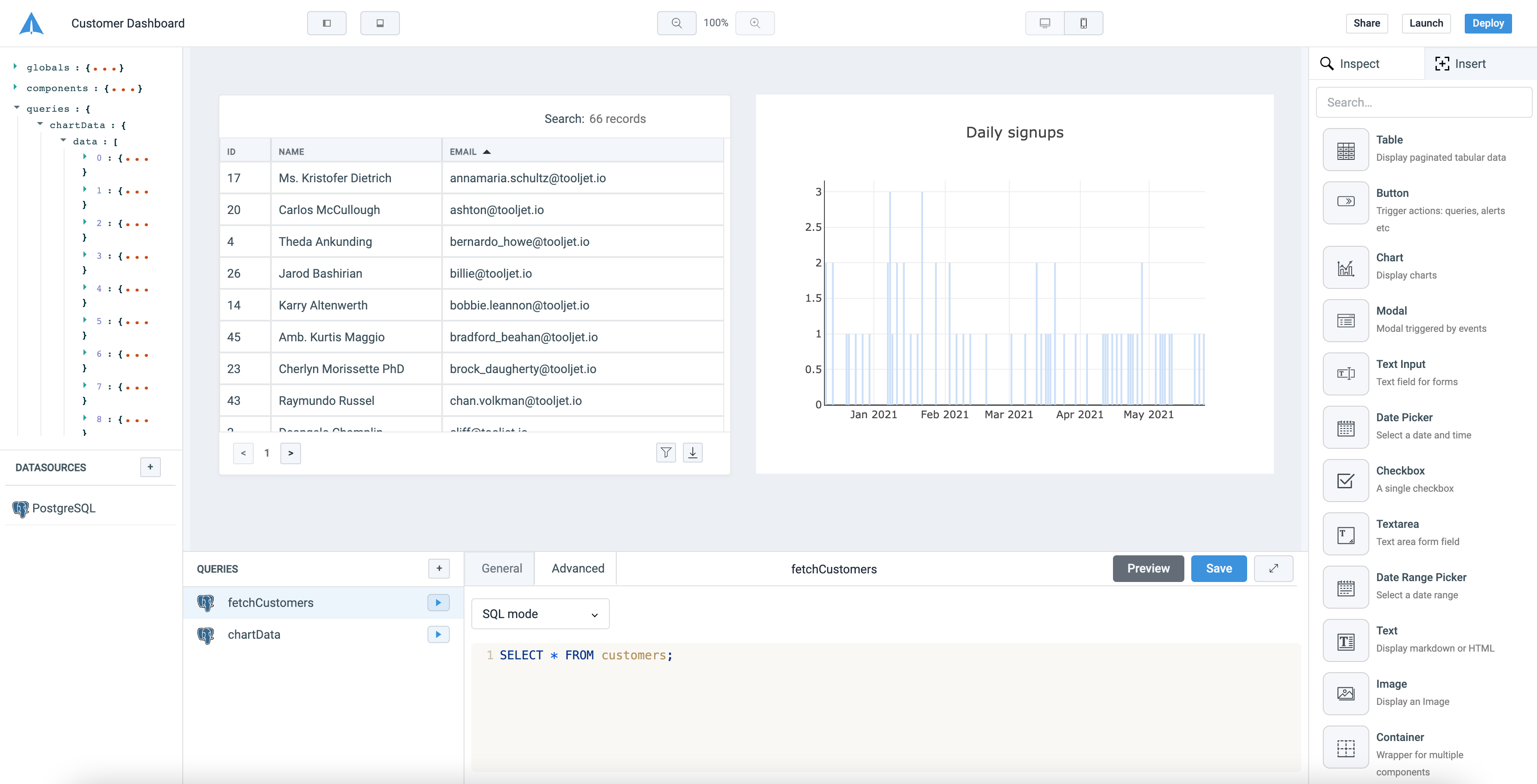Pick the Checkbox widget icon
The height and width of the screenshot is (784, 1537).
point(1346,481)
